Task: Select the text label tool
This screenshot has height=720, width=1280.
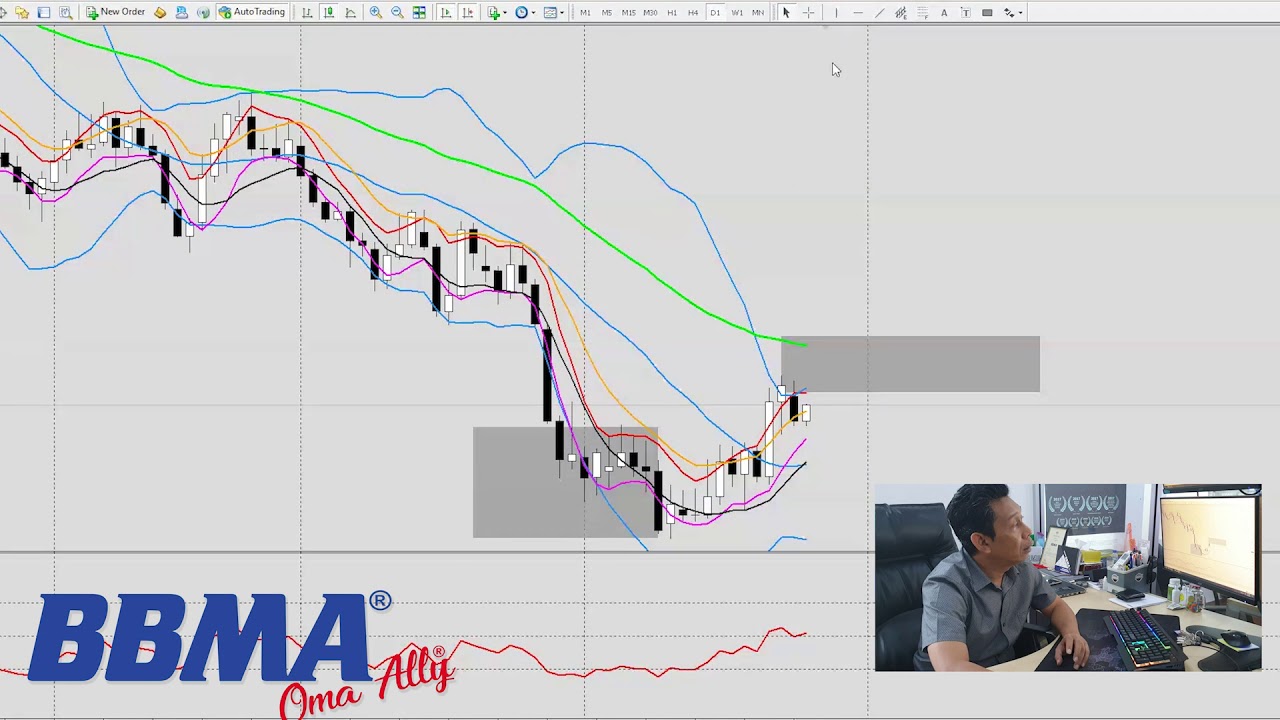Action: pyautogui.click(x=965, y=12)
